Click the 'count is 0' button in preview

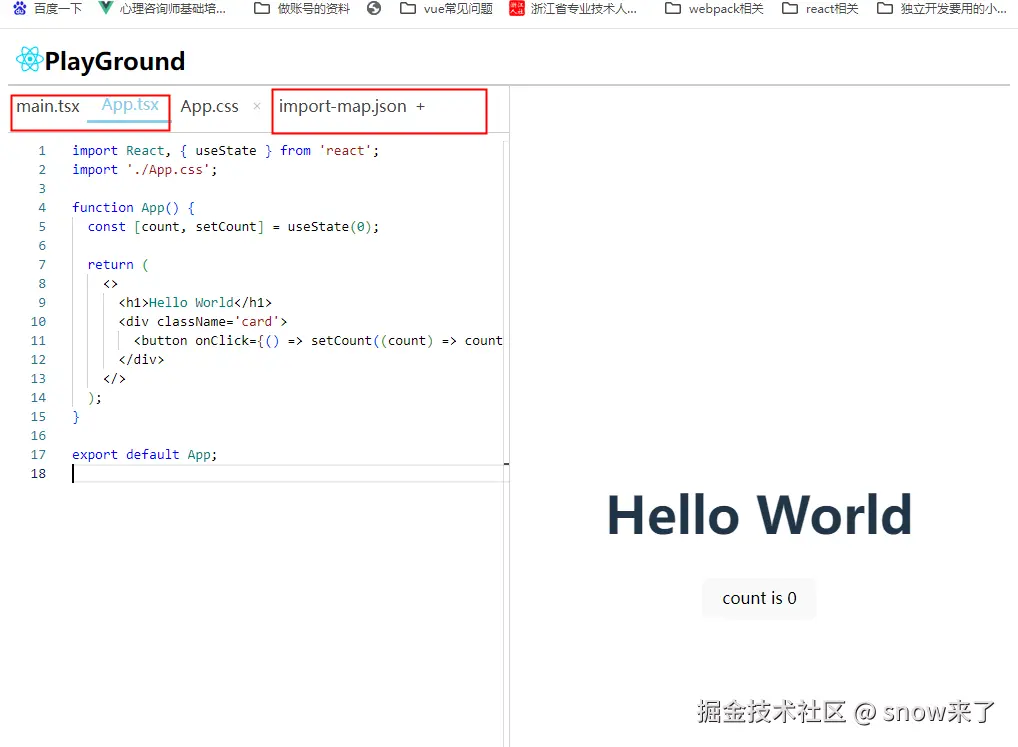point(759,598)
